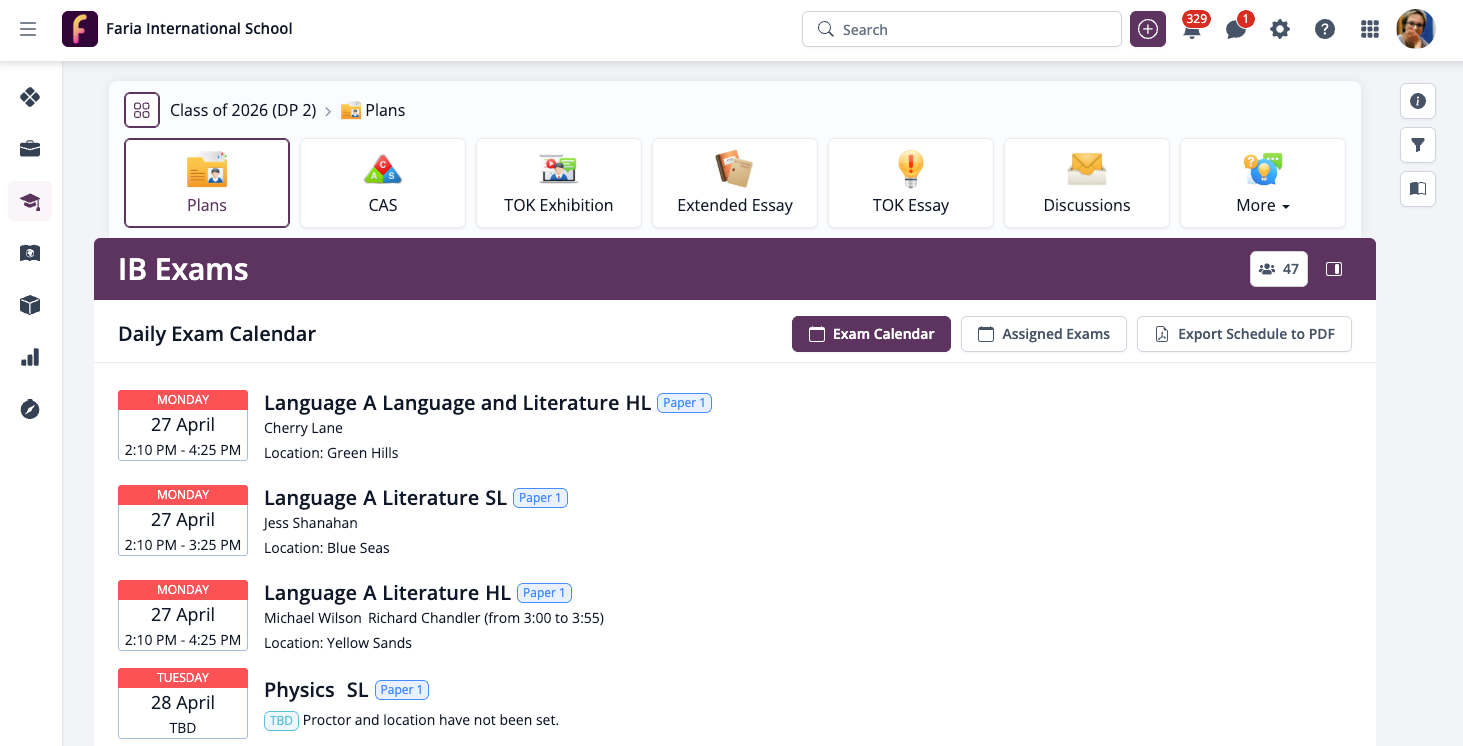Click Export Schedule to PDF button
Image resolution: width=1463 pixels, height=746 pixels.
[x=1244, y=334]
